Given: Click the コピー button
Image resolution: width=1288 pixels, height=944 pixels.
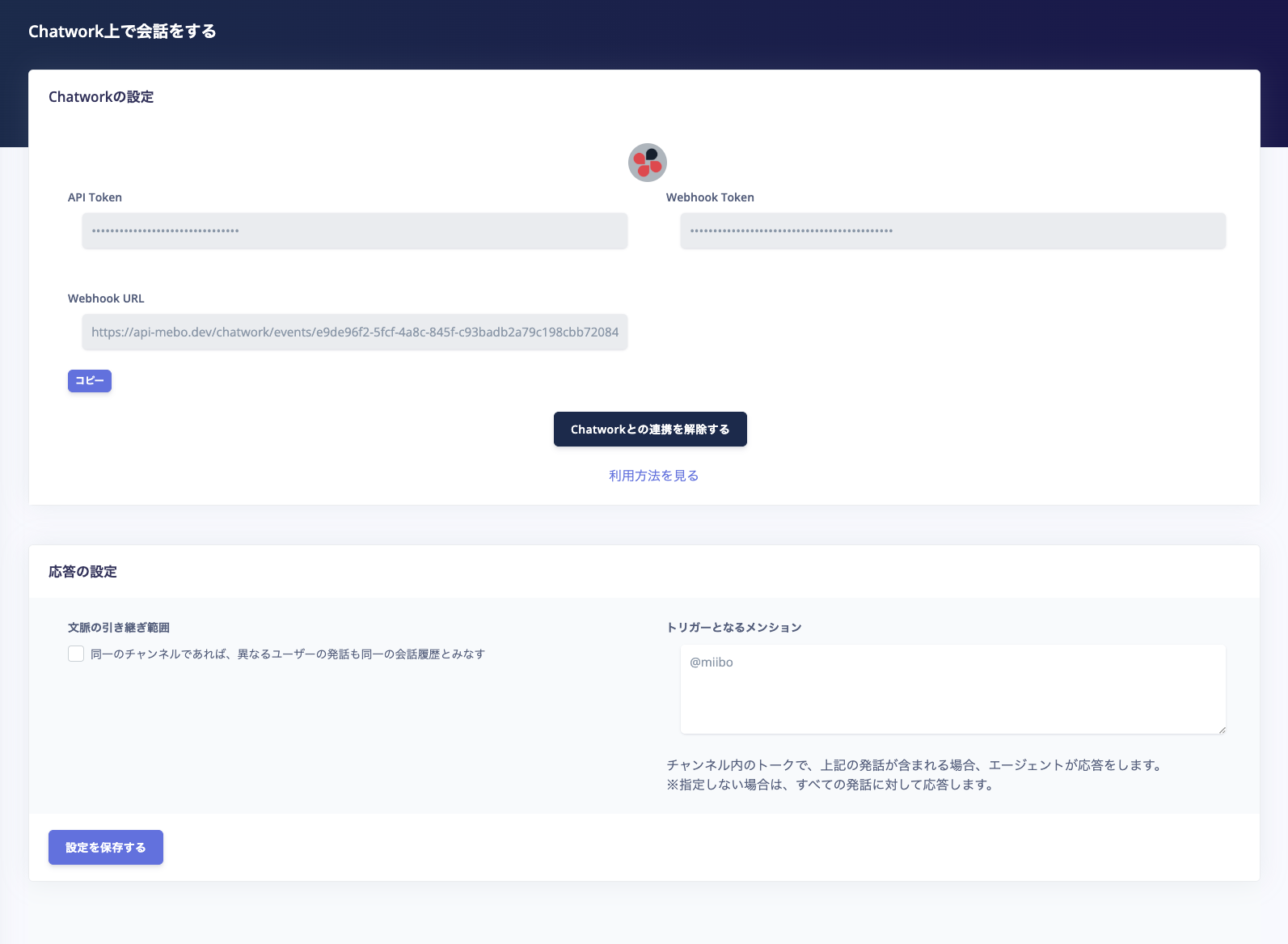Looking at the screenshot, I should coord(90,381).
